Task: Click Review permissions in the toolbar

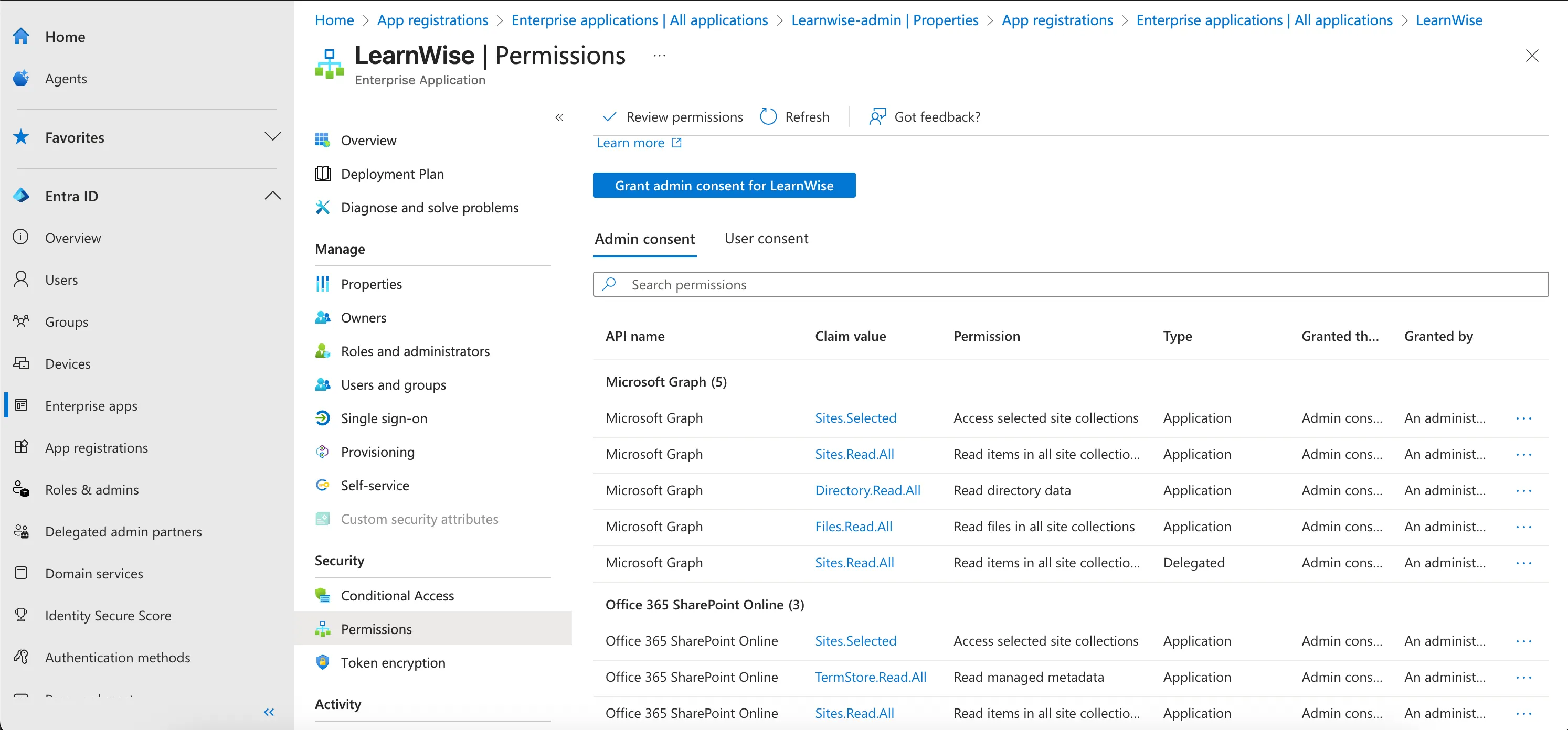Action: 672,117
